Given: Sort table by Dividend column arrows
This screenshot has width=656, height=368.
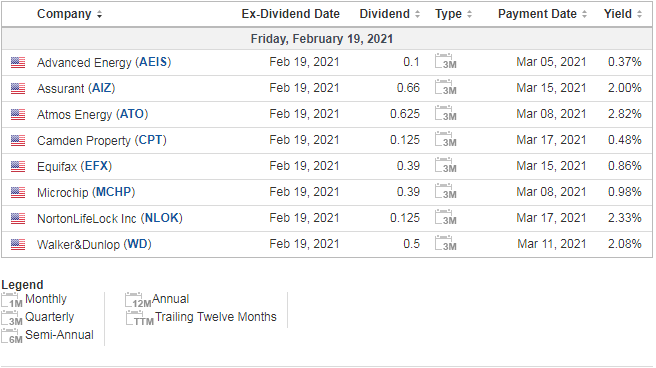Looking at the screenshot, I should 417,15.
